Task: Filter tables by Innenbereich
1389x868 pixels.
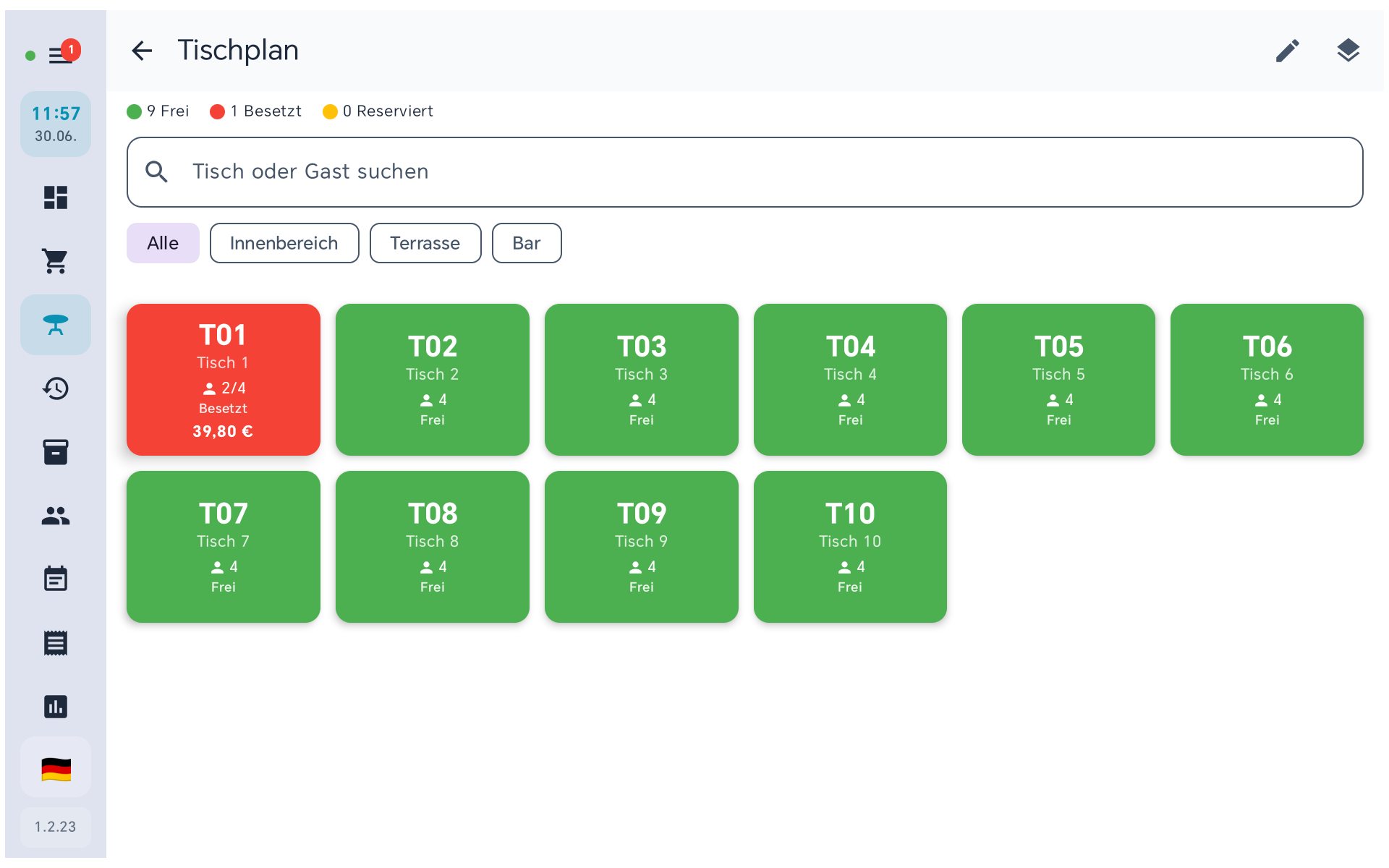Action: [284, 243]
